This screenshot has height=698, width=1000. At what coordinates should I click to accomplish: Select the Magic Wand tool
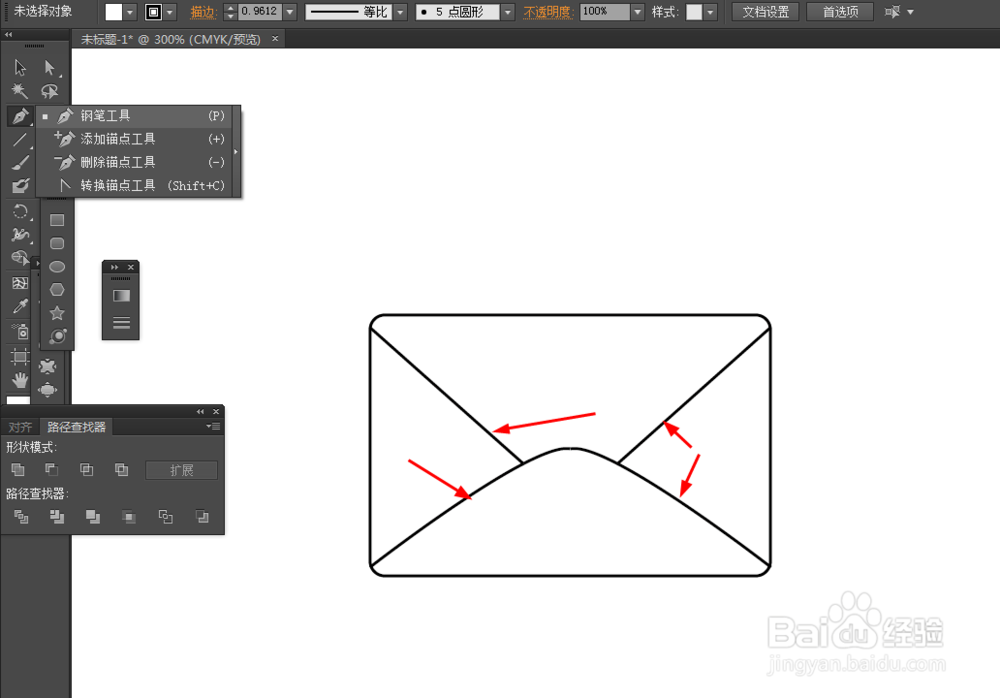(x=20, y=91)
